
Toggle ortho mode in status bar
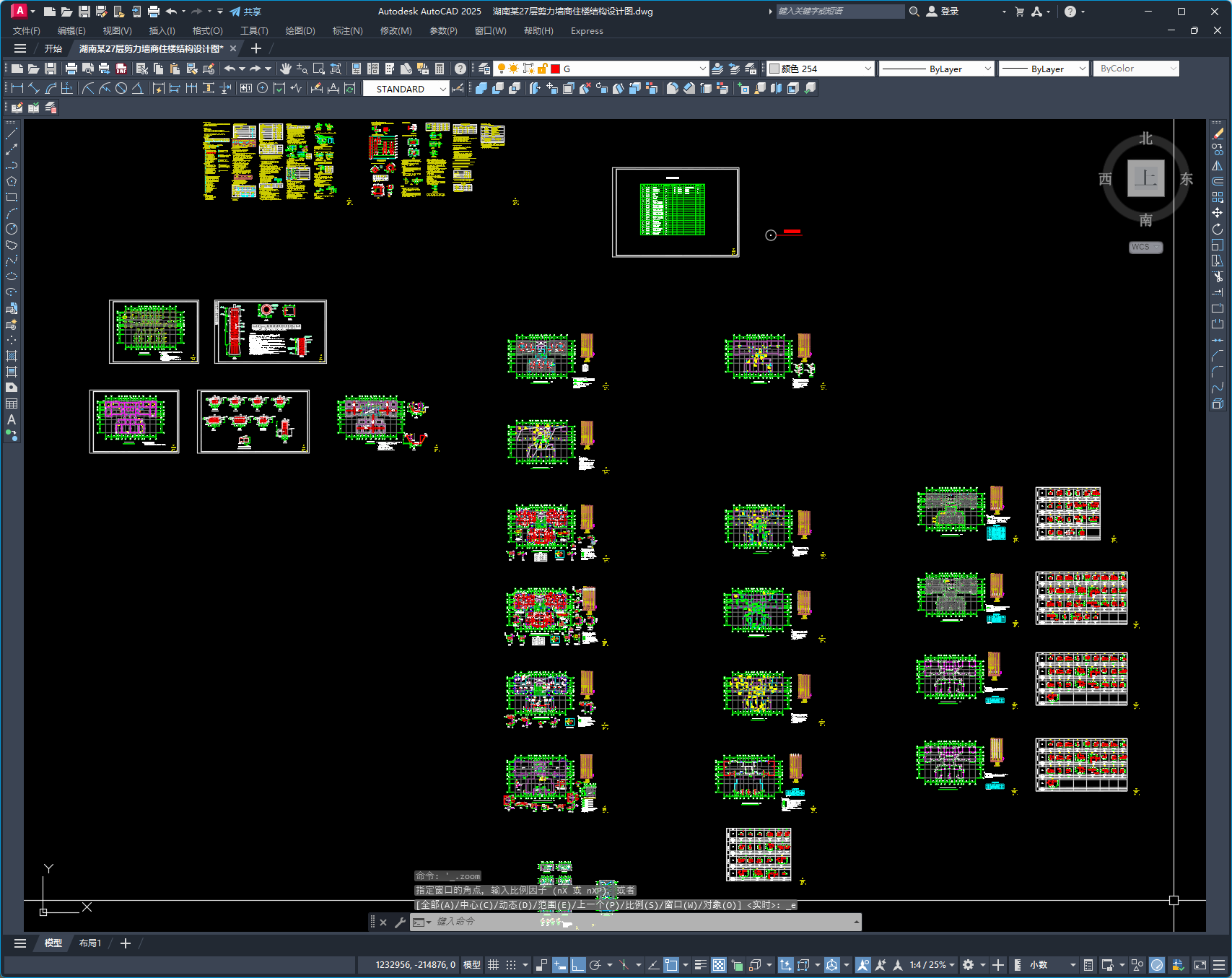pyautogui.click(x=578, y=965)
